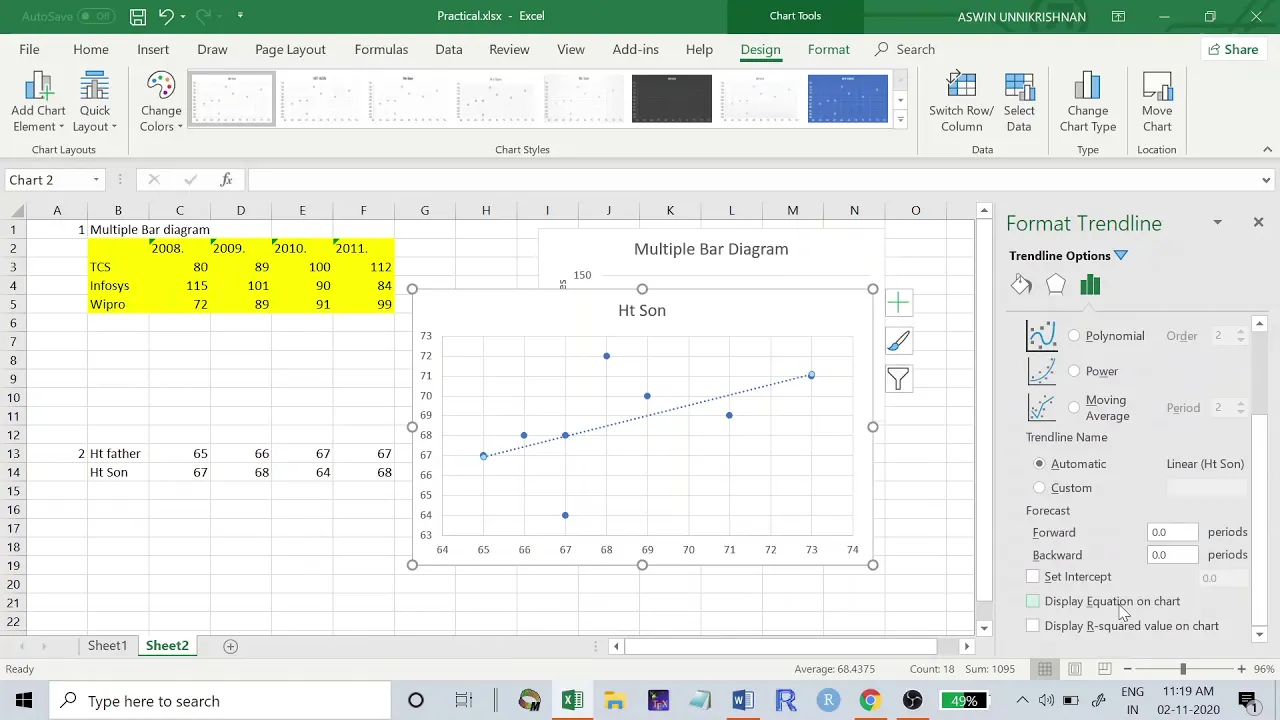Switch to Sheet1 tab
This screenshot has width=1280, height=720.
click(107, 646)
